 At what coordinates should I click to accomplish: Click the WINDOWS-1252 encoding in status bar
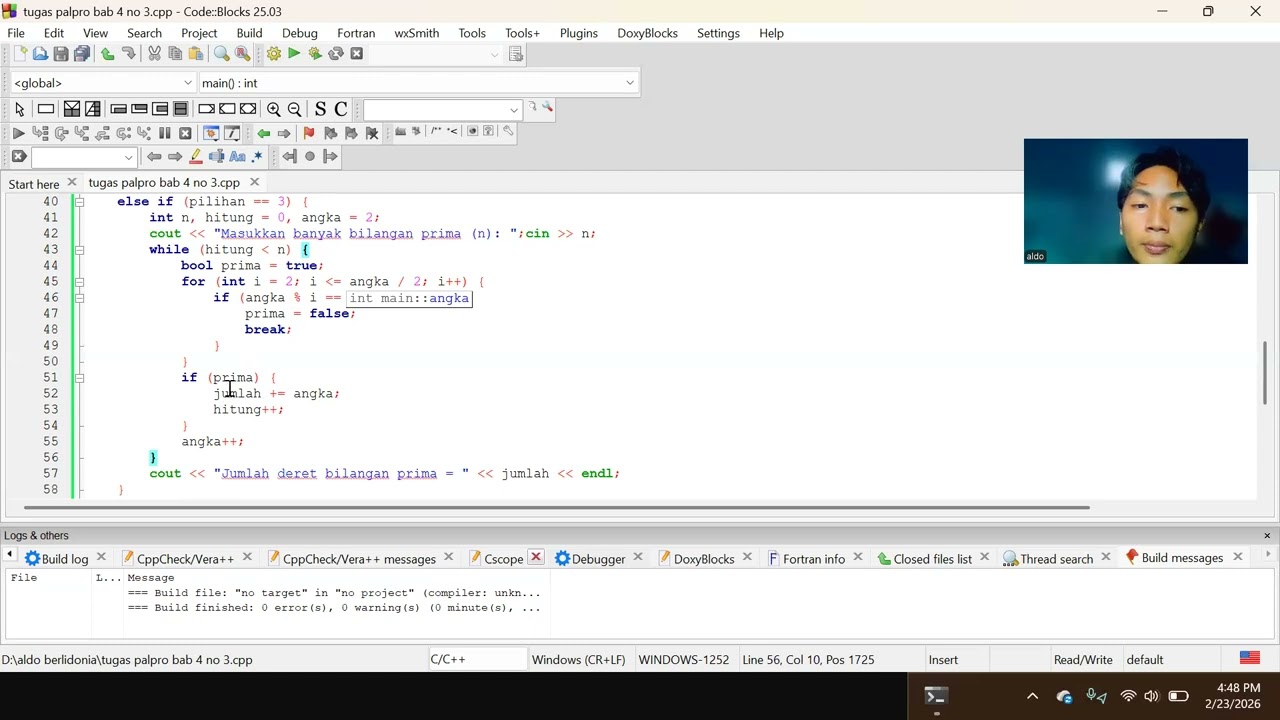(684, 660)
